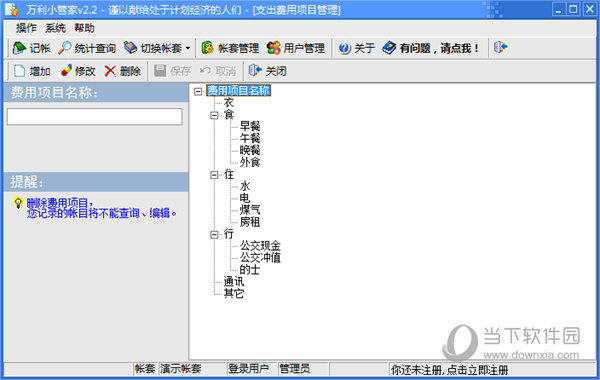Close the 万利小管家 window
The image size is (600, 380).
coord(589,9)
